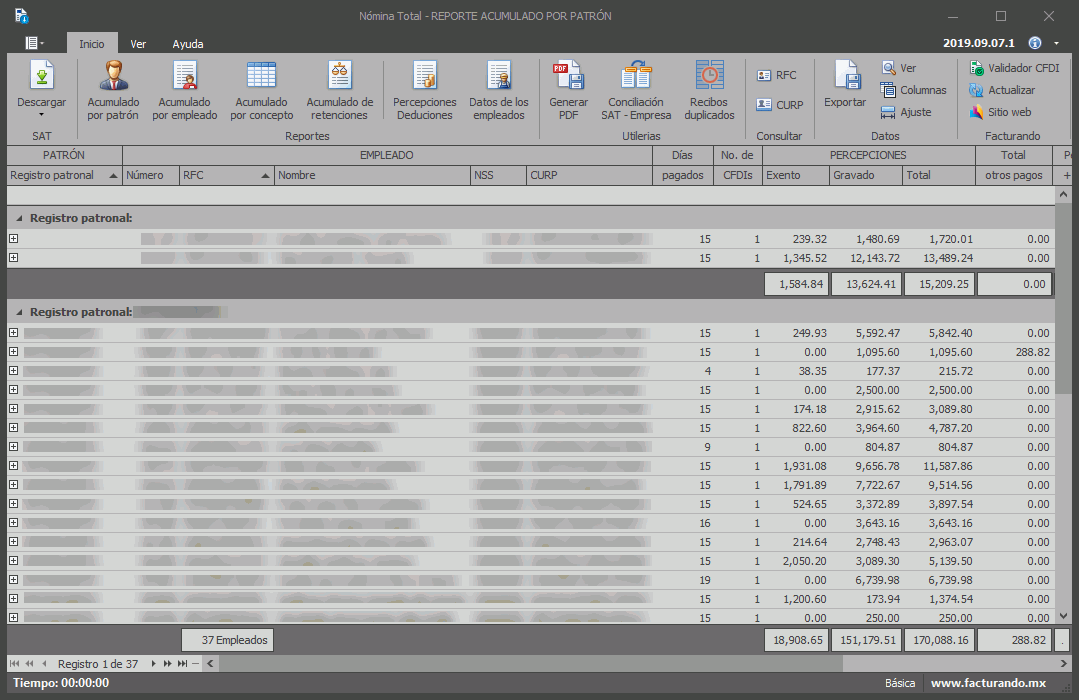Click the Exportar data icon
This screenshot has width=1079, height=700.
coord(845,77)
